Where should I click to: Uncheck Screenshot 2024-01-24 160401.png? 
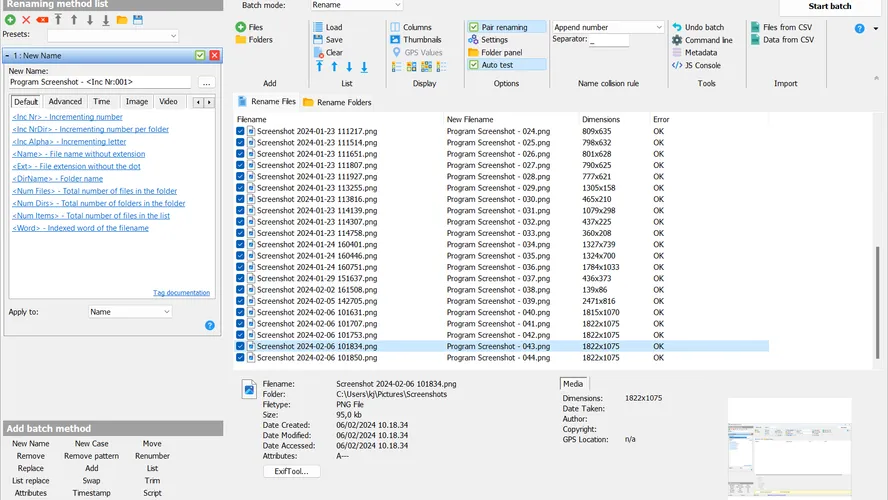(x=240, y=244)
